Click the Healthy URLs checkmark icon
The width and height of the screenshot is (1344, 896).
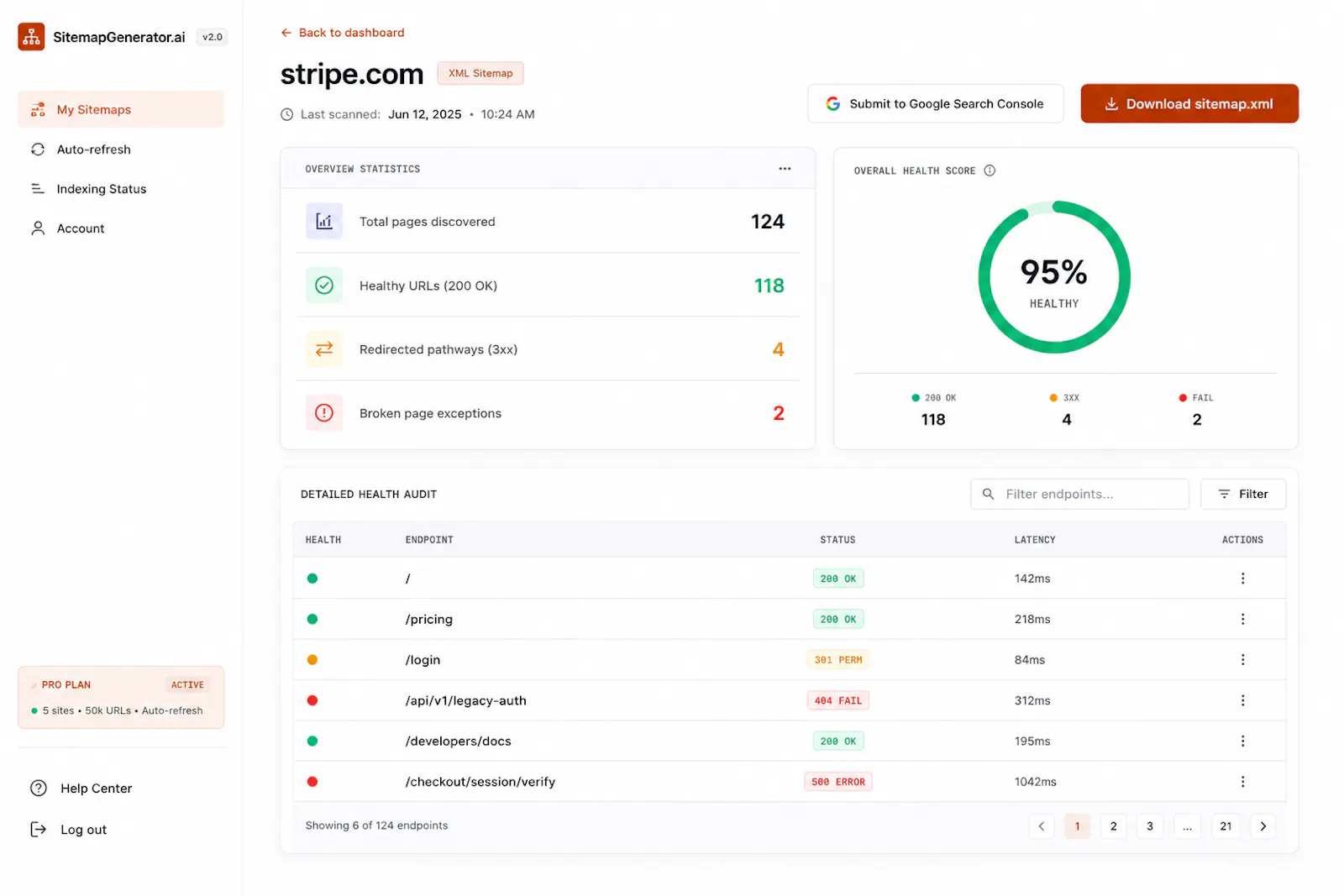(324, 286)
